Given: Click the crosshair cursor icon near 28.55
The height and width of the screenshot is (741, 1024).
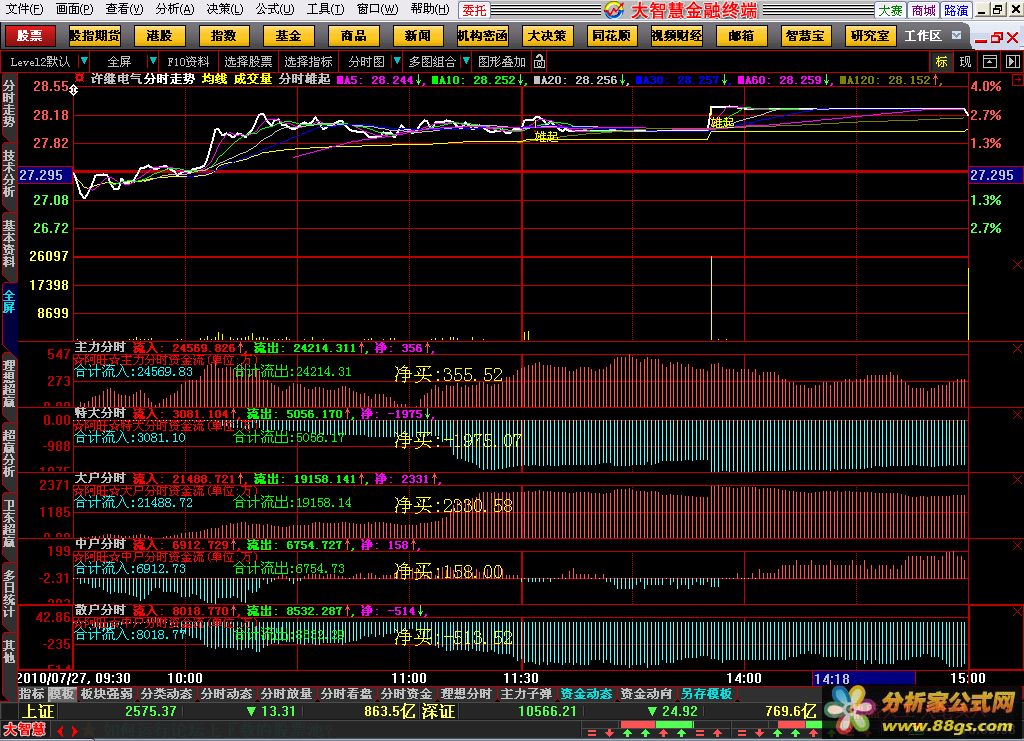Looking at the screenshot, I should 74,90.
